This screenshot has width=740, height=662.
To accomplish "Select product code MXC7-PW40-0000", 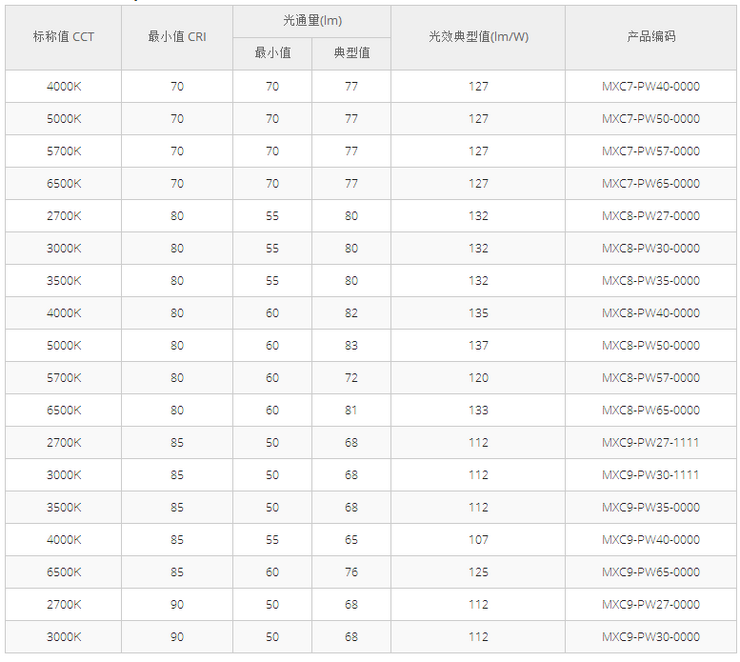I will (651, 86).
